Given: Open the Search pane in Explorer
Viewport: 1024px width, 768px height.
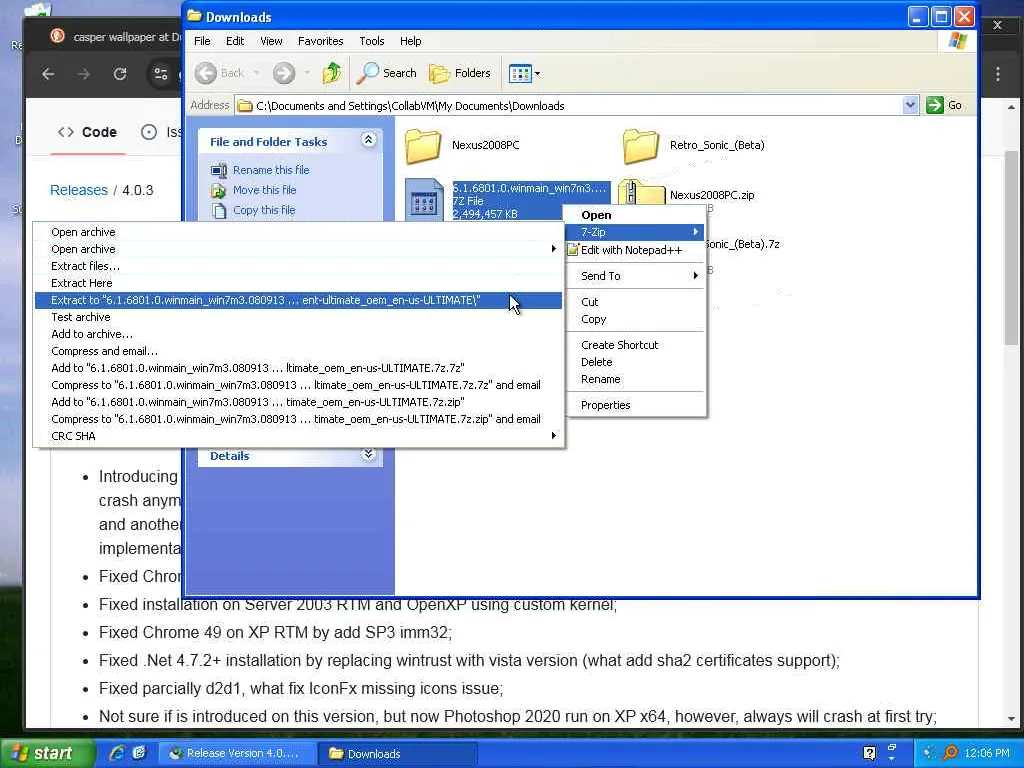Looking at the screenshot, I should tap(386, 73).
